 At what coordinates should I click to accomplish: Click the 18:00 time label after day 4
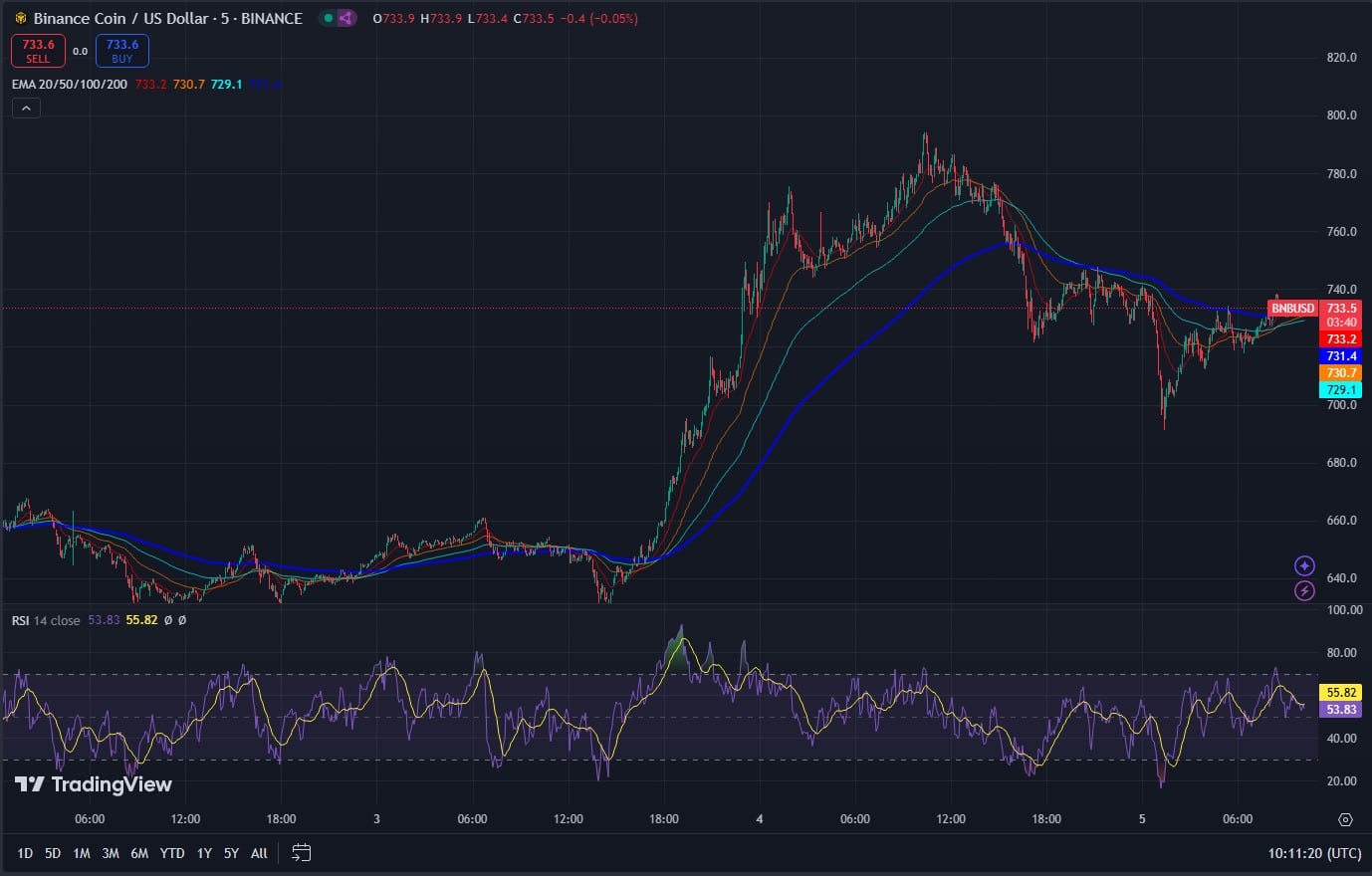[x=1046, y=819]
